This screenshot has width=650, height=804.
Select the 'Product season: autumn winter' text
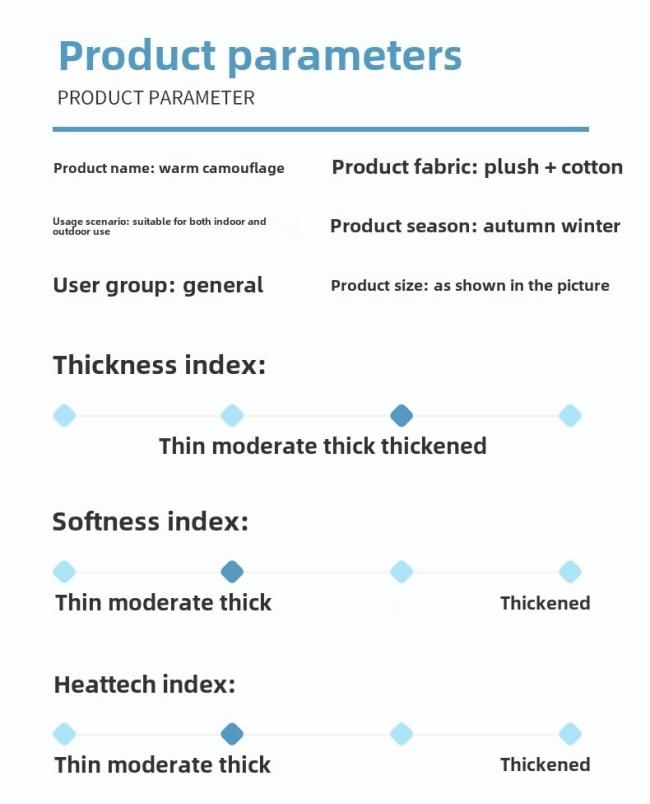coord(475,226)
